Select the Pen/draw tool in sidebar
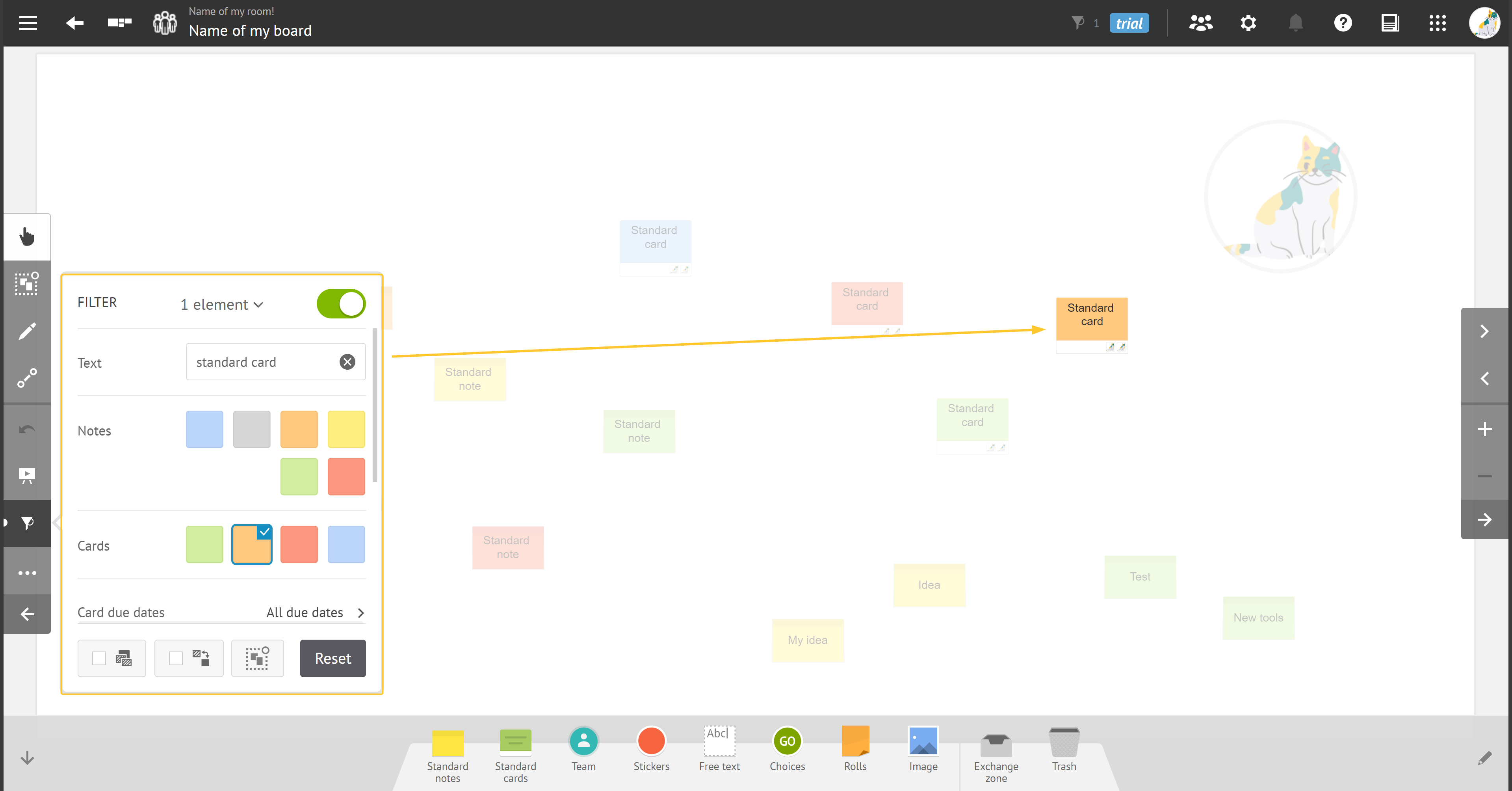This screenshot has height=791, width=1512. click(27, 332)
